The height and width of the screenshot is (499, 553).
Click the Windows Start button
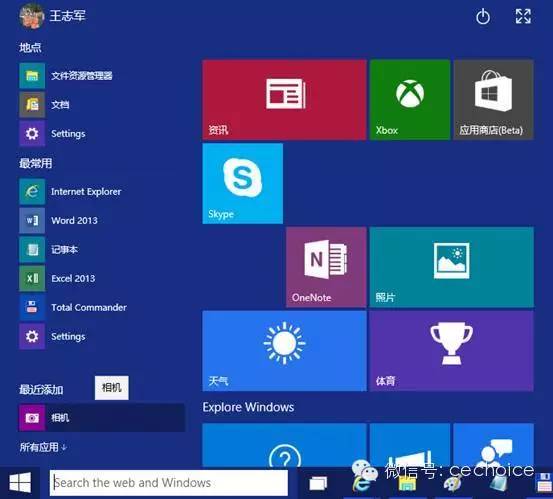20,483
